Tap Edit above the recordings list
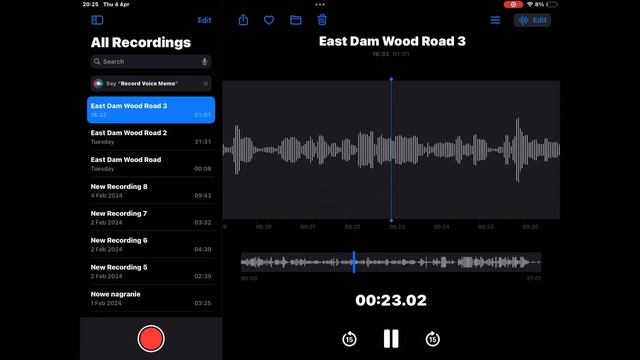Image resolution: width=640 pixels, height=360 pixels. point(204,20)
